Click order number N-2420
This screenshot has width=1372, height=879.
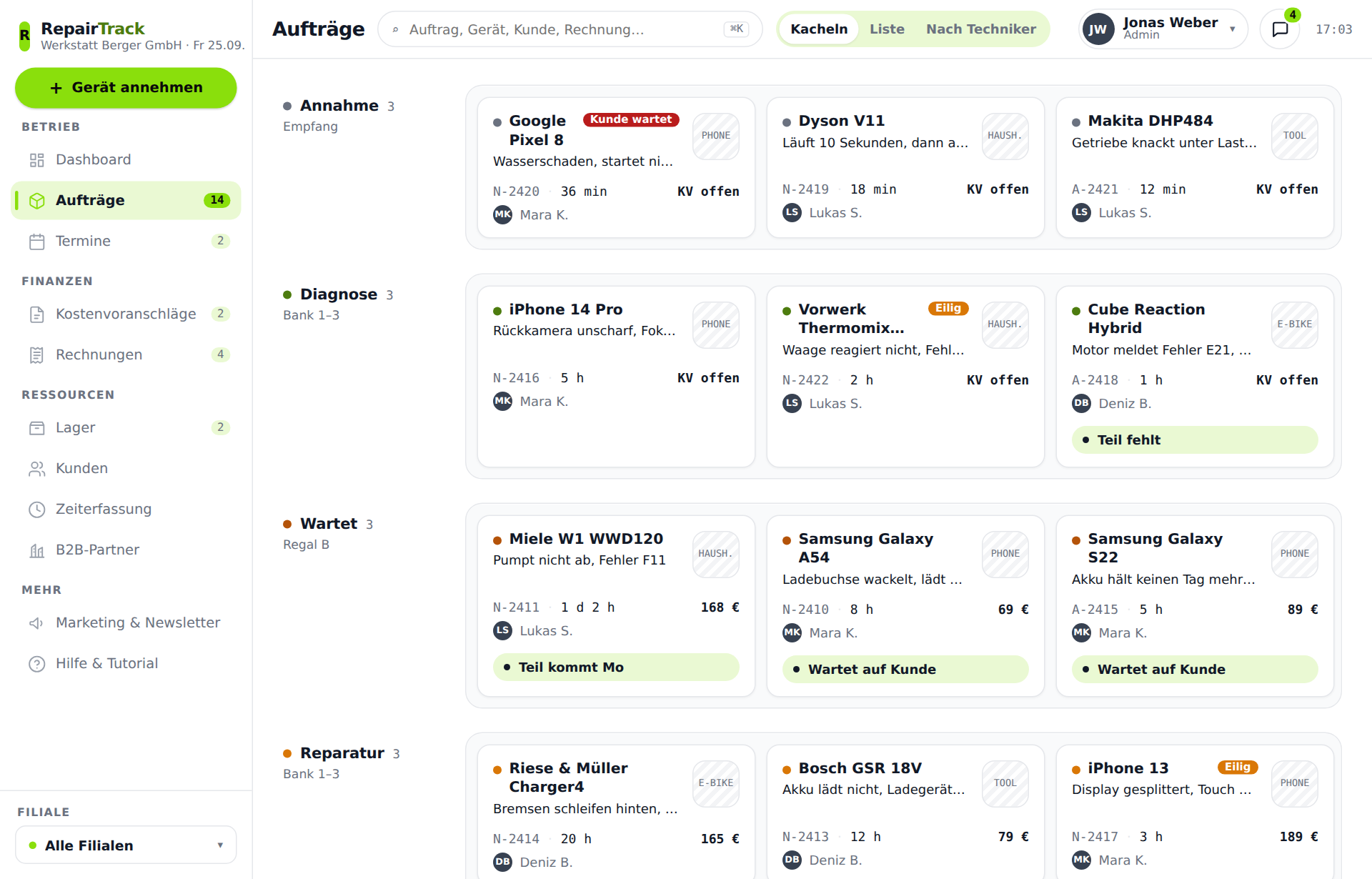coord(516,192)
